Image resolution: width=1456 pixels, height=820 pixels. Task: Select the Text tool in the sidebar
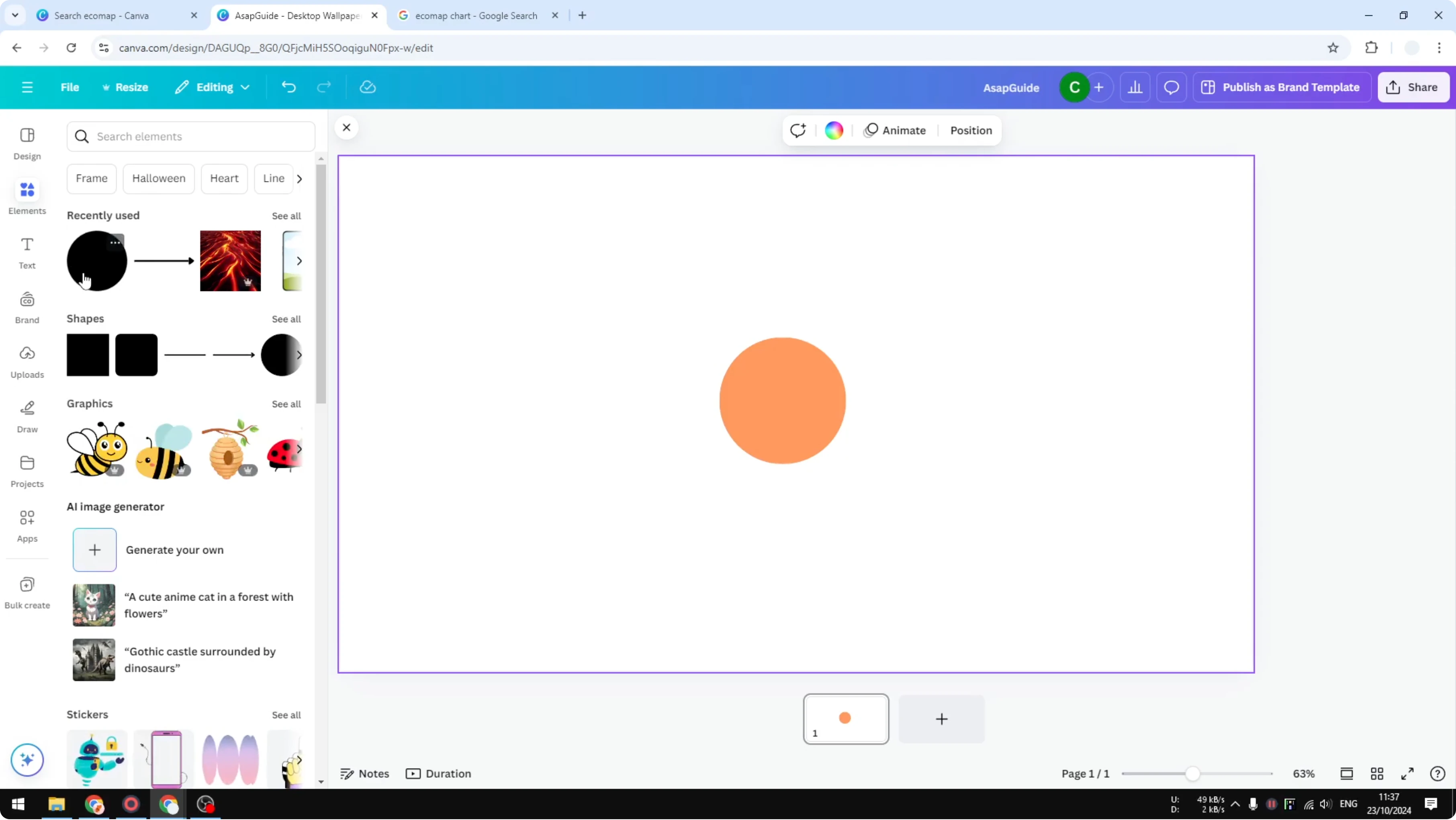27,252
